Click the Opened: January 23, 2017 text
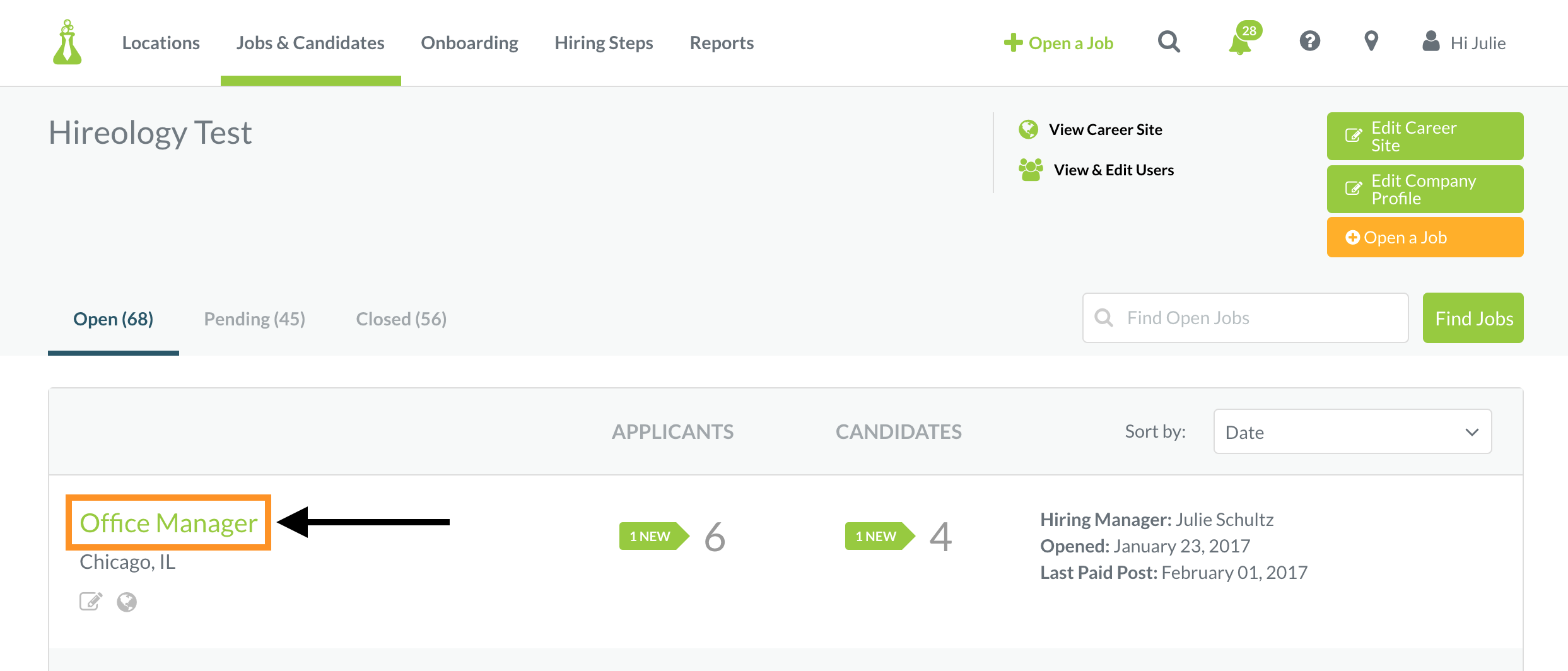 point(1145,546)
